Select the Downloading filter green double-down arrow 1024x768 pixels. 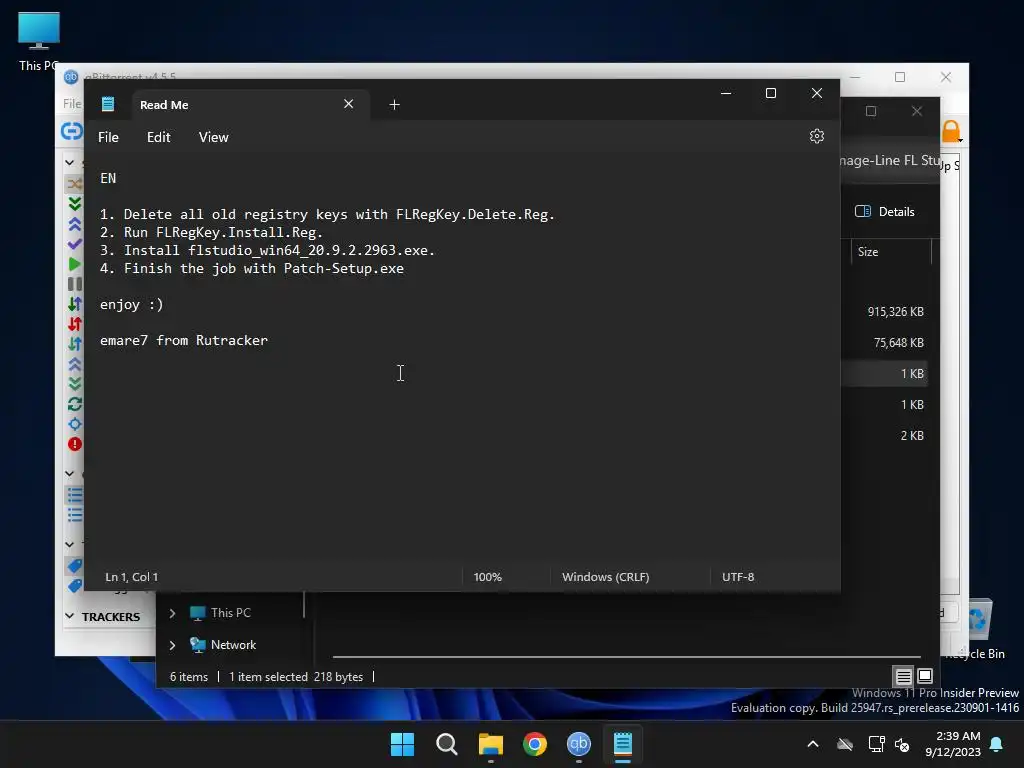[x=74, y=204]
